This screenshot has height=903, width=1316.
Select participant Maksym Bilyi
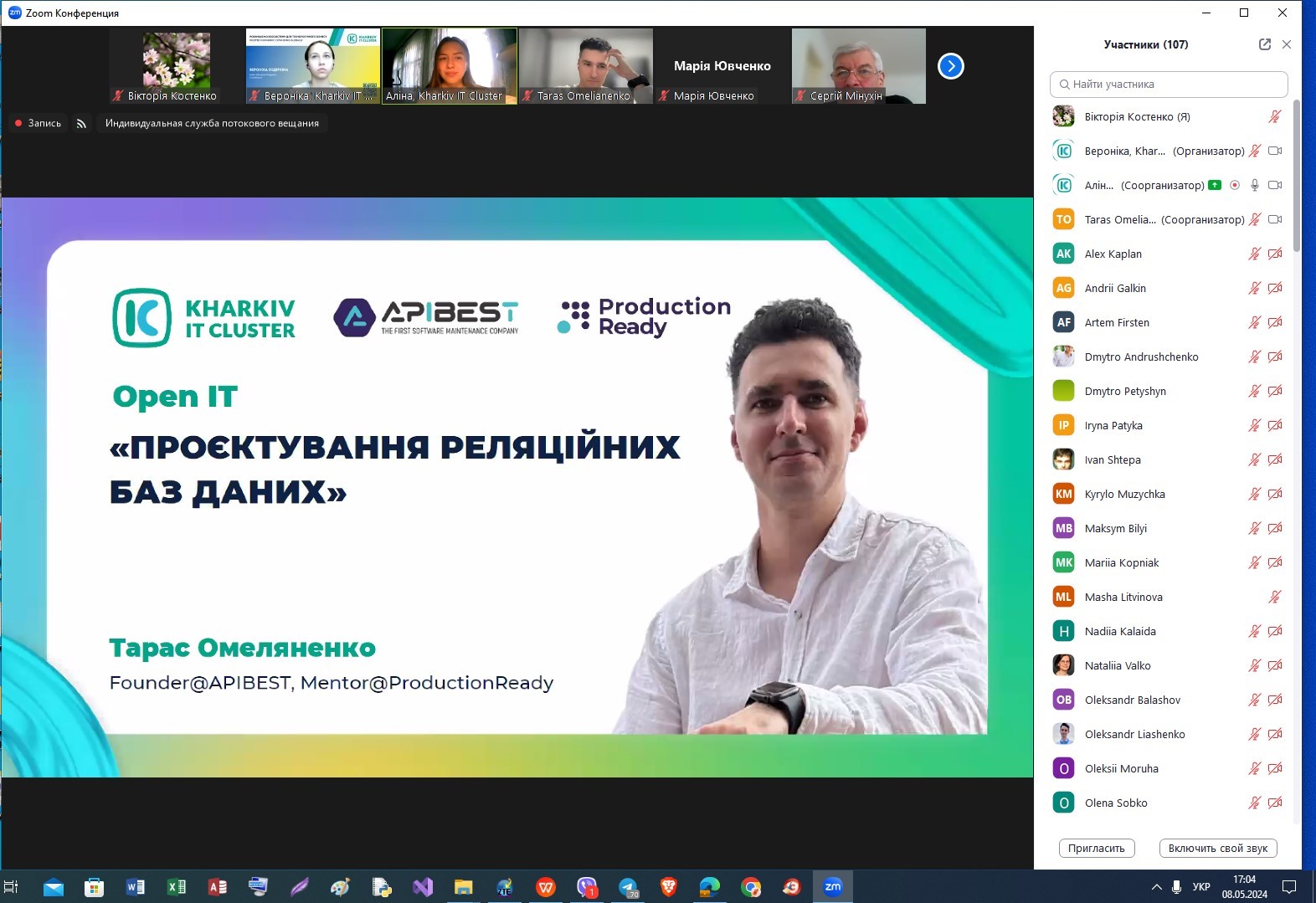click(x=1169, y=528)
